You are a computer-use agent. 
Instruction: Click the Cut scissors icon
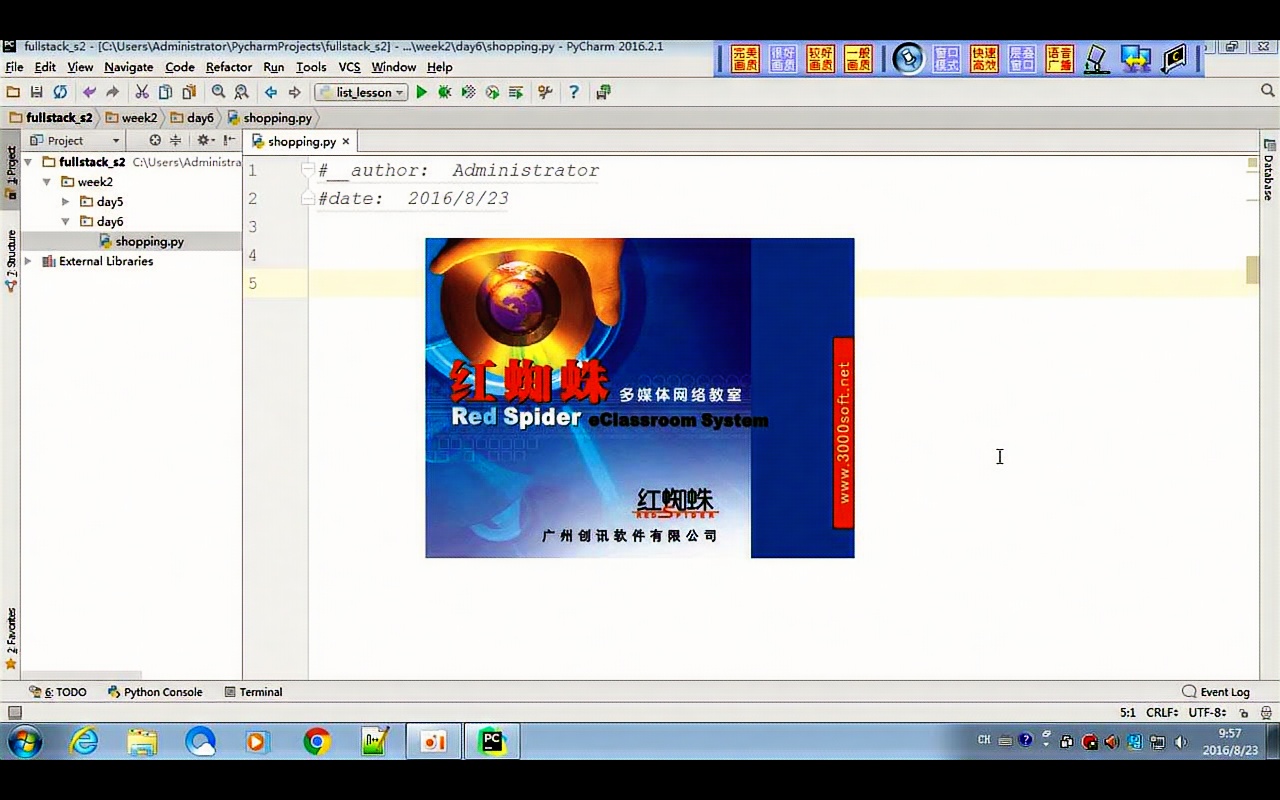coord(143,92)
